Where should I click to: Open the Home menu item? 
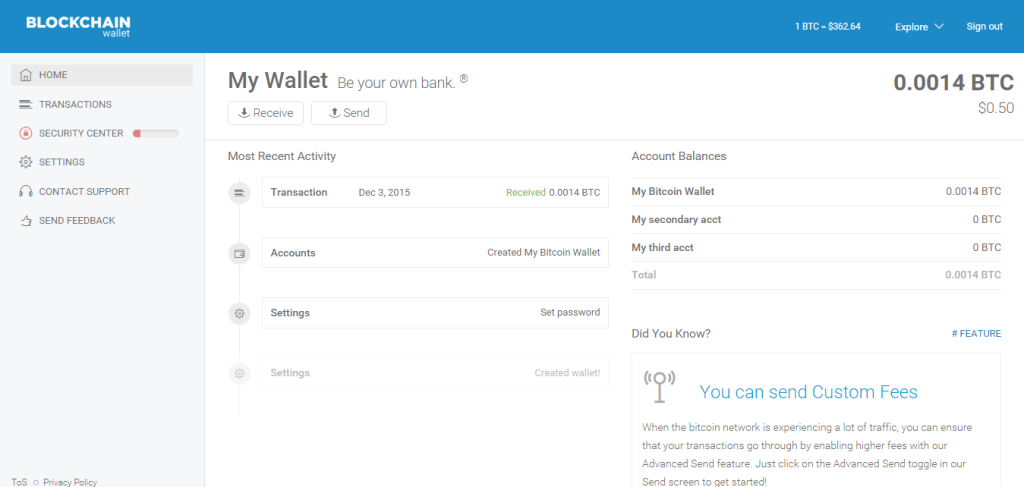point(102,75)
